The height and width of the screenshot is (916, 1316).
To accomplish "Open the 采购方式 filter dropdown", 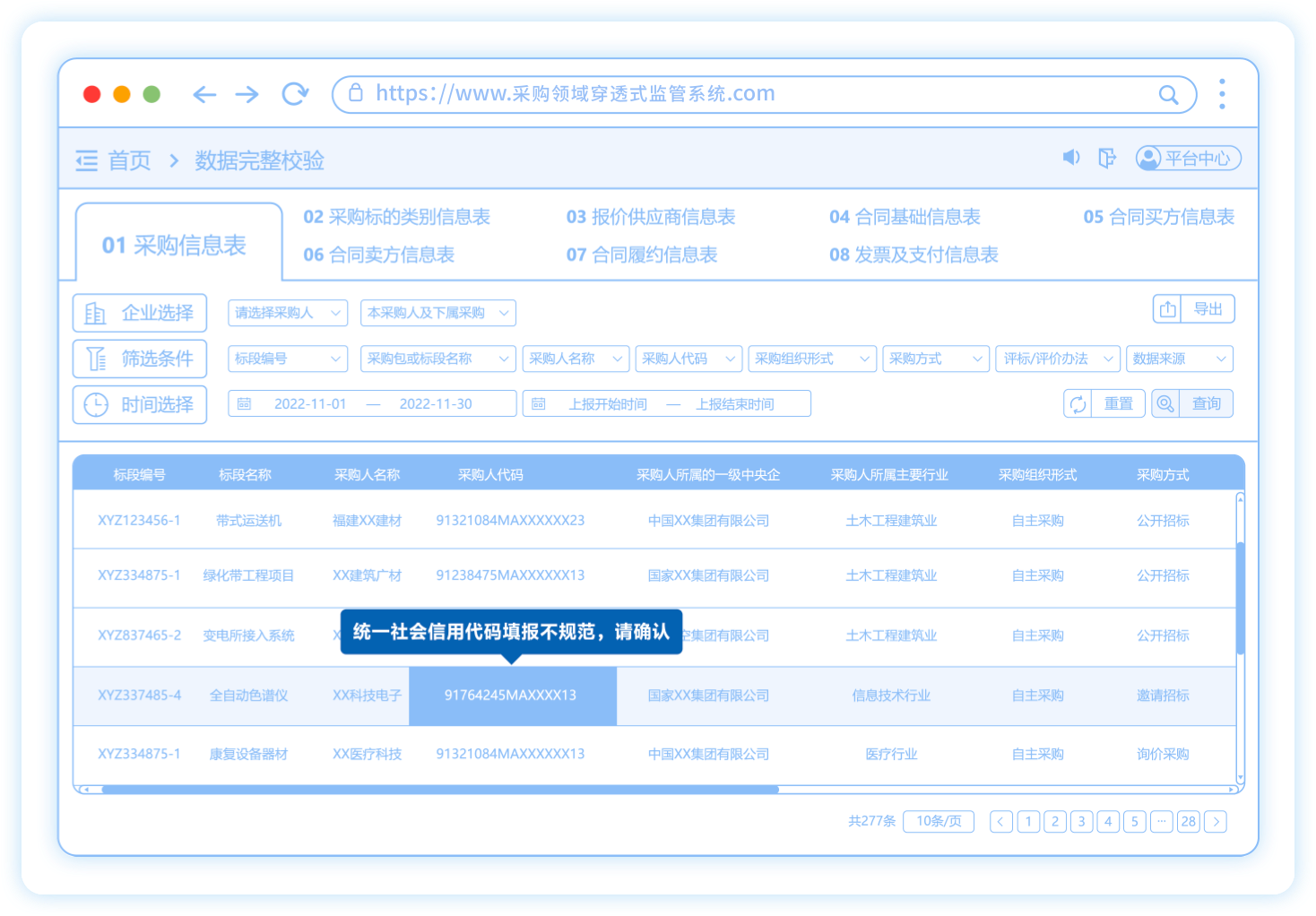I will pyautogui.click(x=936, y=359).
